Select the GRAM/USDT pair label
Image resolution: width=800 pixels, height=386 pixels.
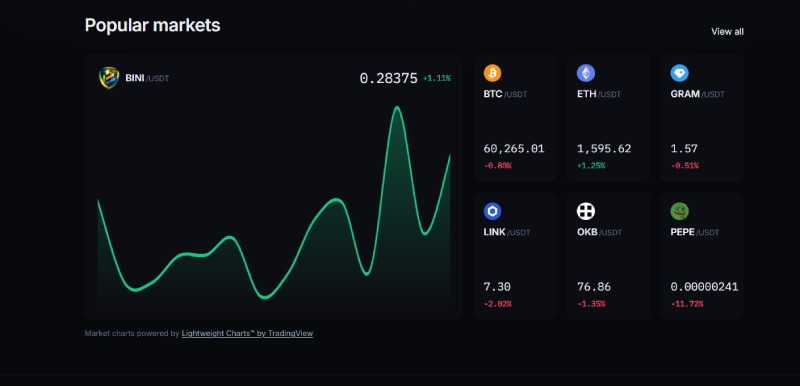click(697, 94)
